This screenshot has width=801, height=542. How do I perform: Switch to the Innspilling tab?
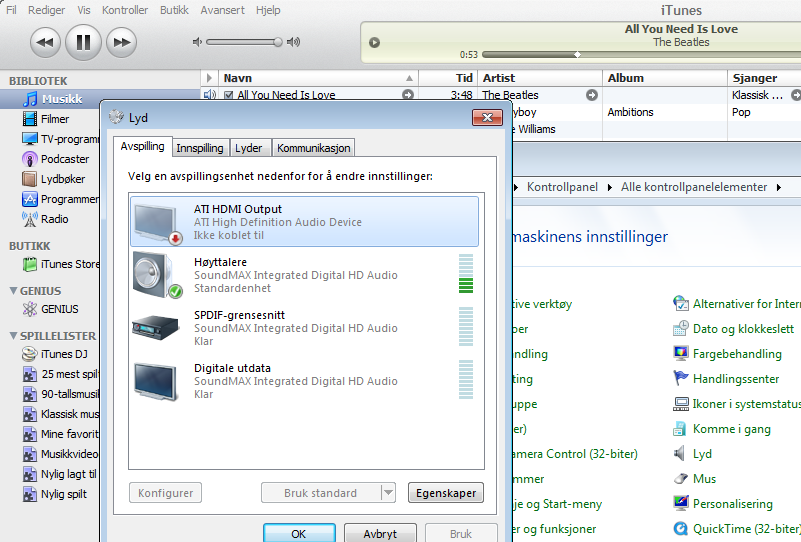pos(200,148)
